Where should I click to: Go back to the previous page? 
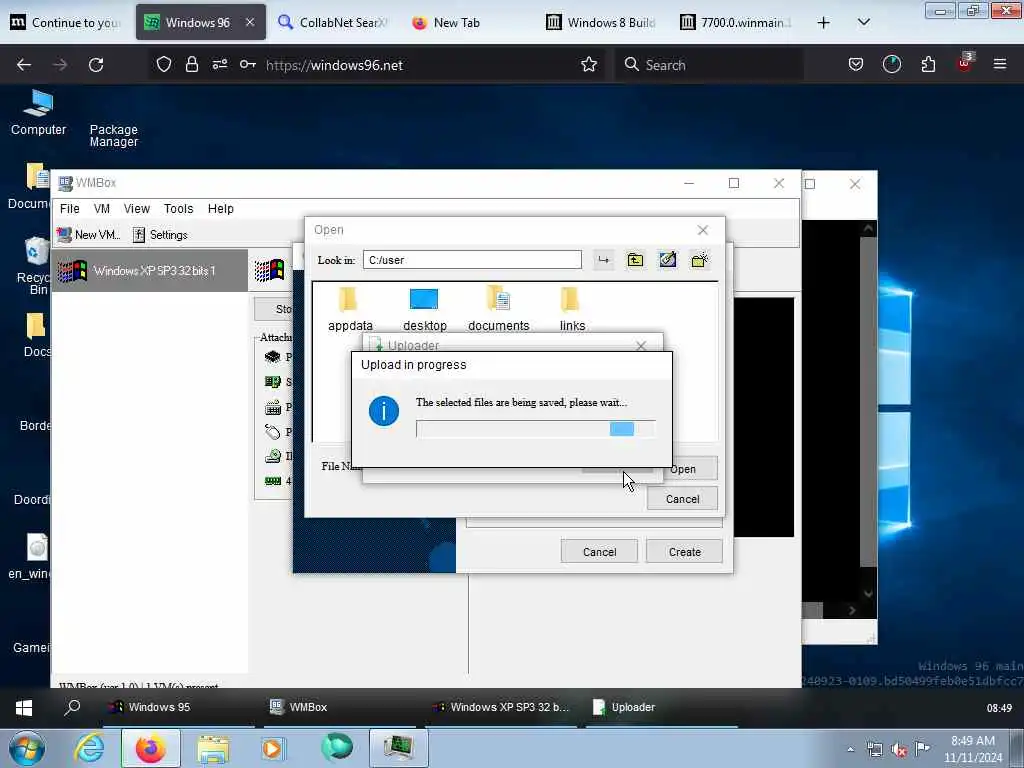click(x=24, y=65)
